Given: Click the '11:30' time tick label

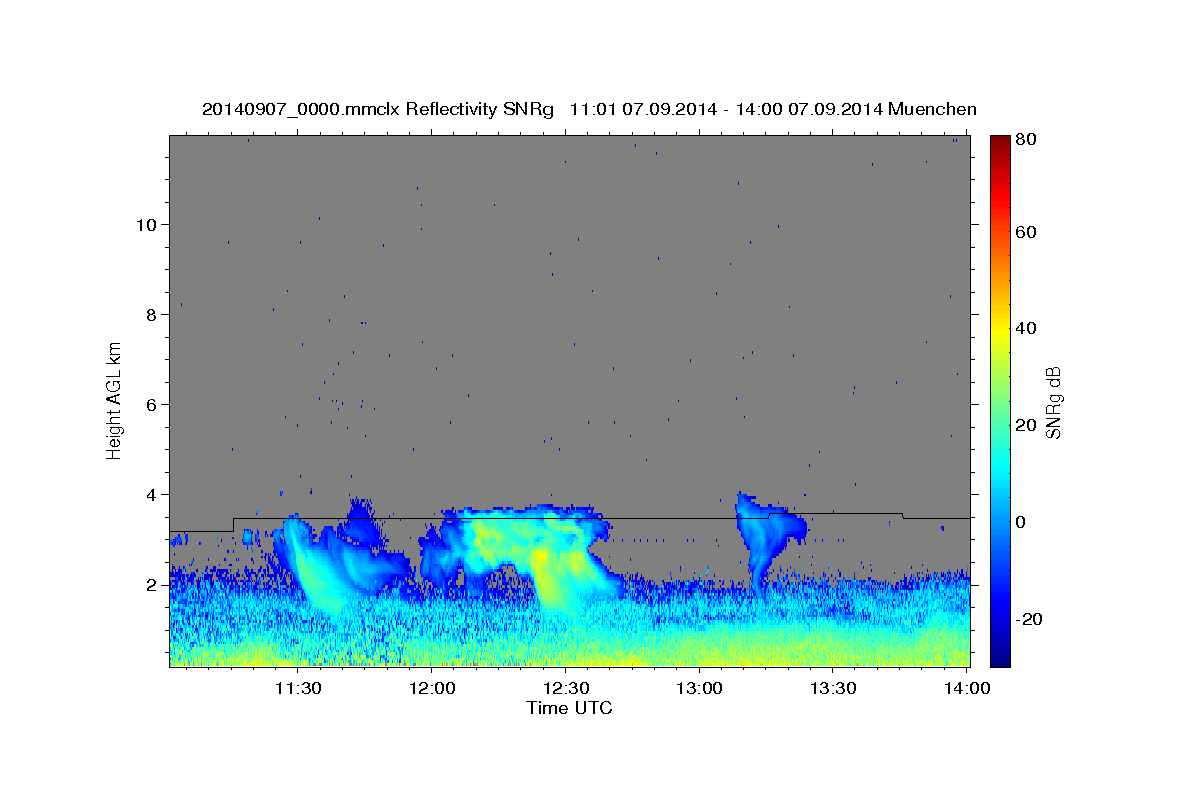Looking at the screenshot, I should [x=299, y=688].
